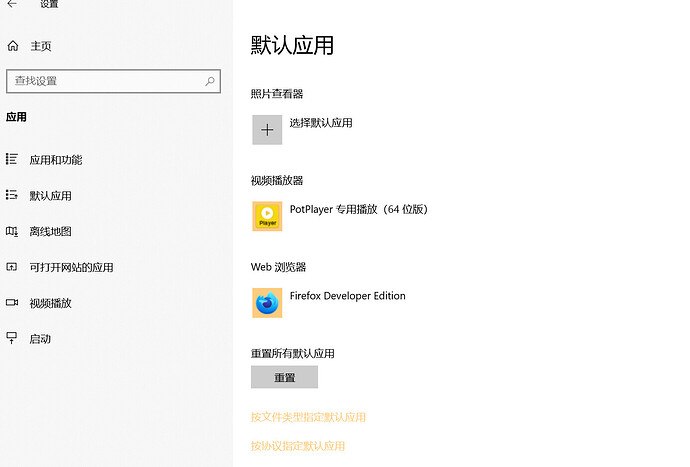Click the 应用和功能 list icon
Viewport: 690px width, 467px height.
12,159
